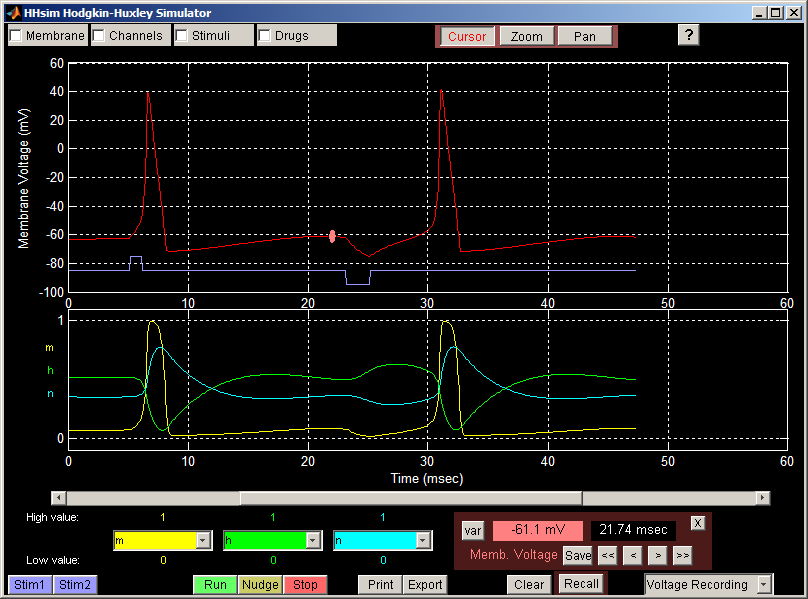Step cursor right with > button

[x=657, y=555]
